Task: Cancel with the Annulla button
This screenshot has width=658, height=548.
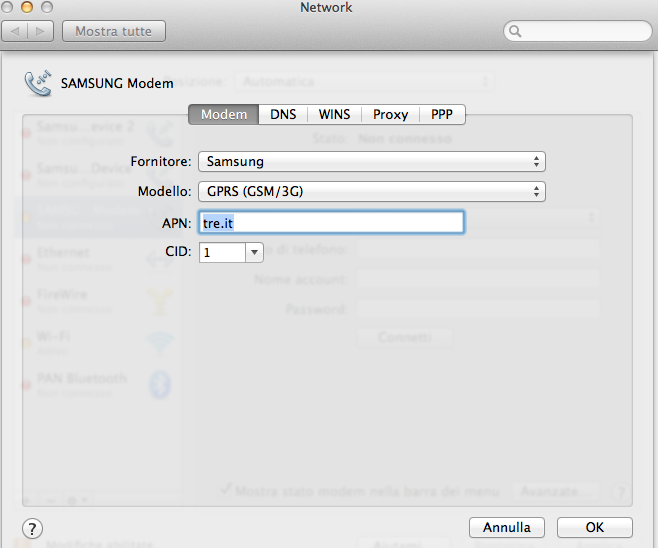Action: (x=507, y=527)
